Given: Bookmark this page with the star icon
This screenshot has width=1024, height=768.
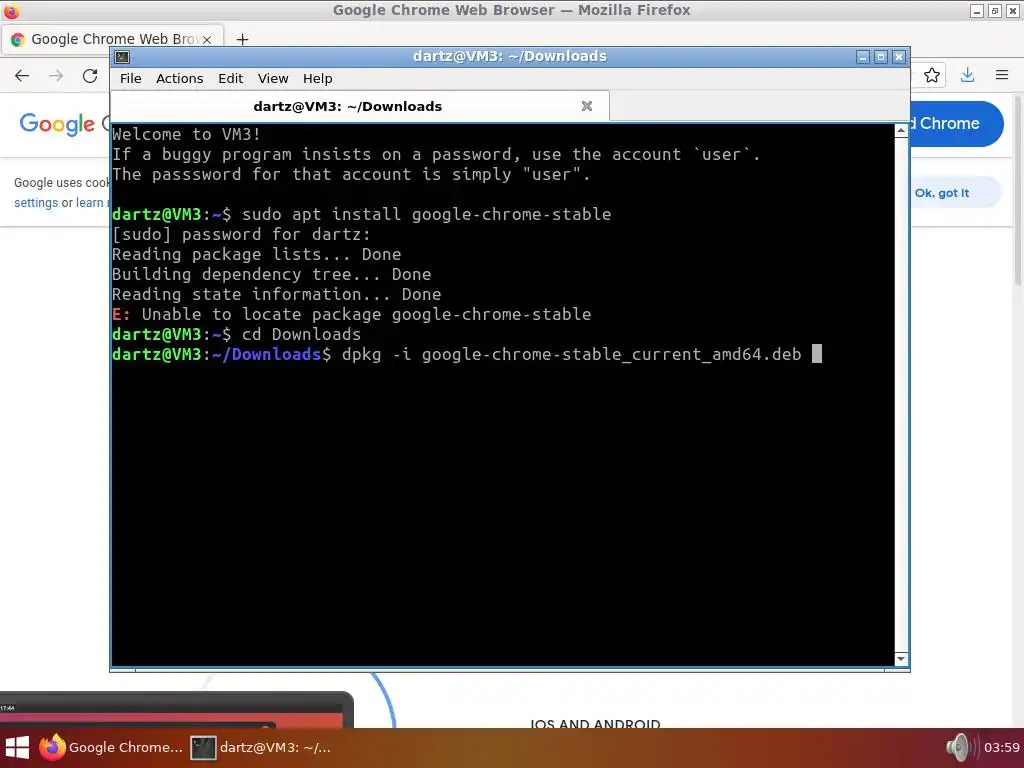Looking at the screenshot, I should (x=932, y=76).
